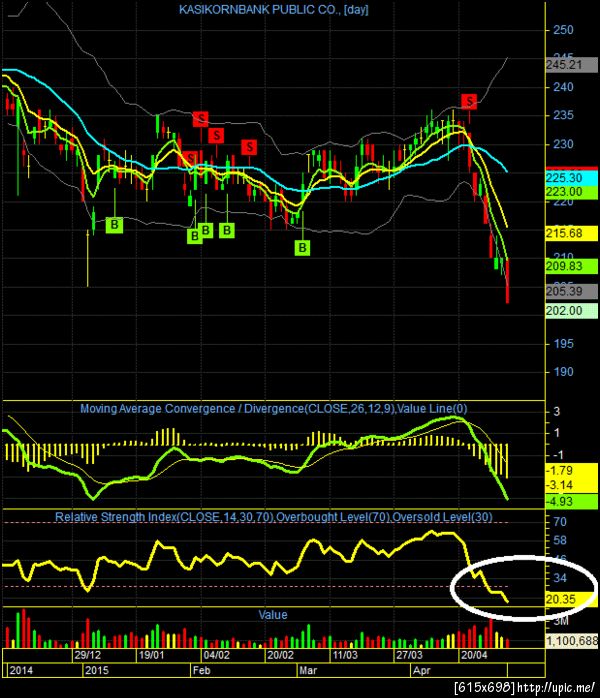
Task: Click the green MACD -4.93 value
Action: pos(572,502)
